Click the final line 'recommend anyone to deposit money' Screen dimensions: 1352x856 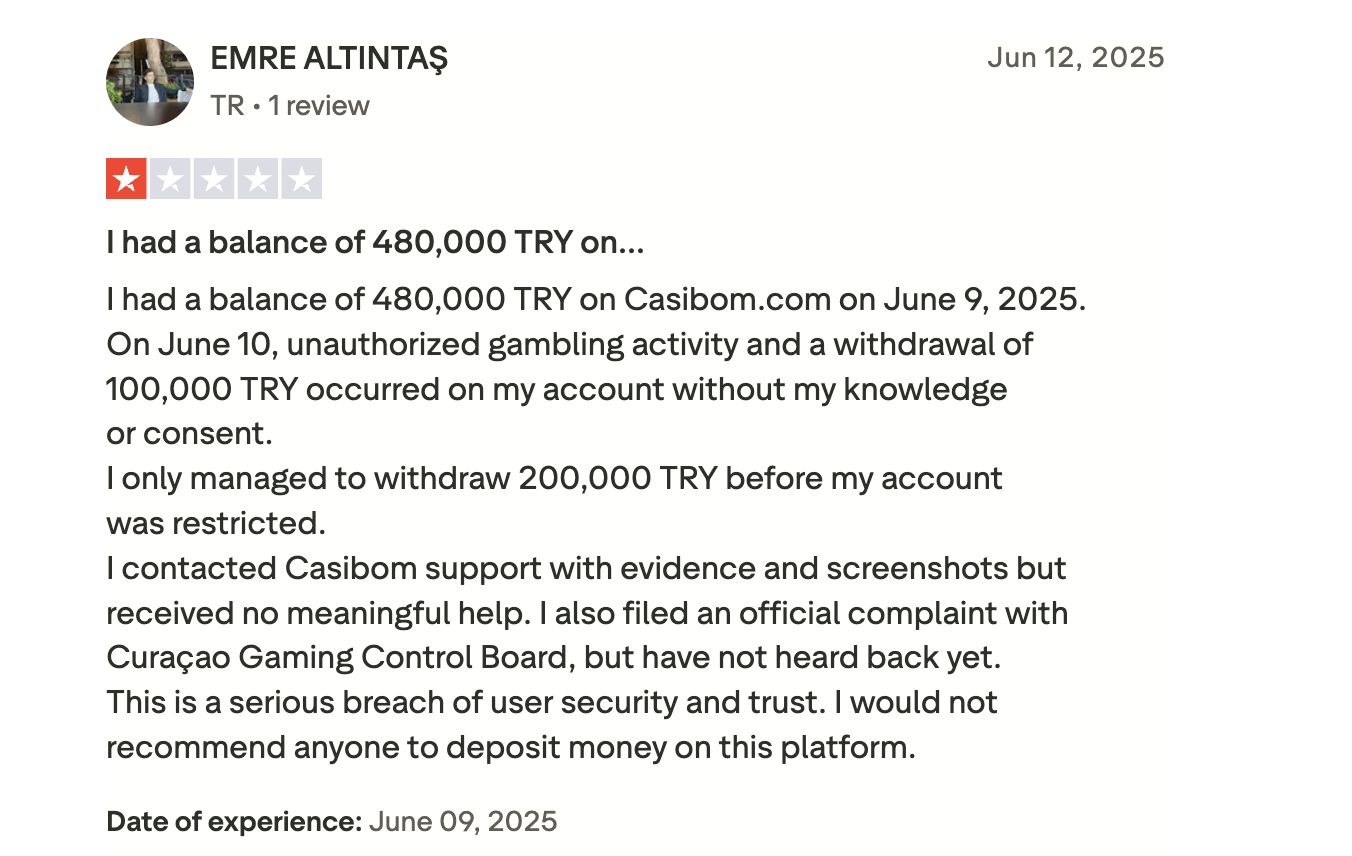511,747
